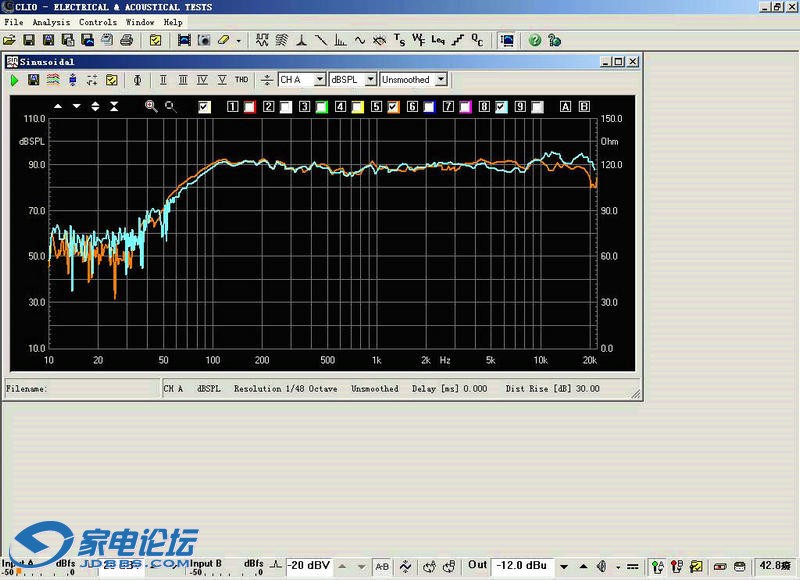800x580 pixels.
Task: Click the T&S parameters icon
Action: click(x=399, y=41)
